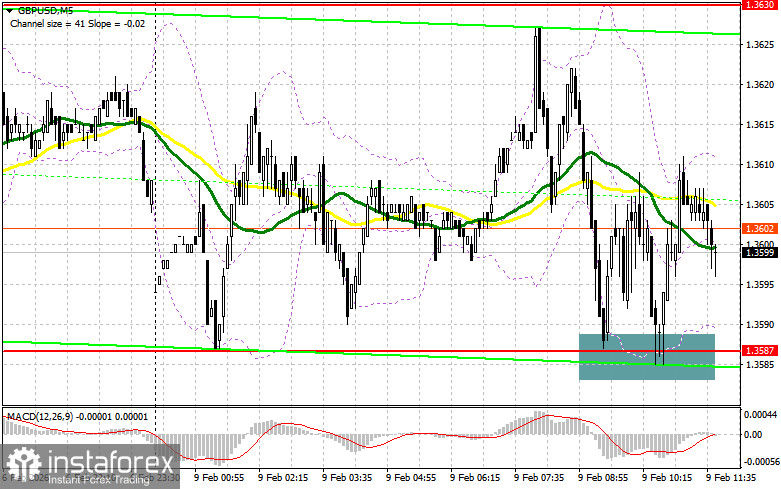781x489 pixels.
Task: Click the 1.3620 price axis label
Action: click(760, 85)
